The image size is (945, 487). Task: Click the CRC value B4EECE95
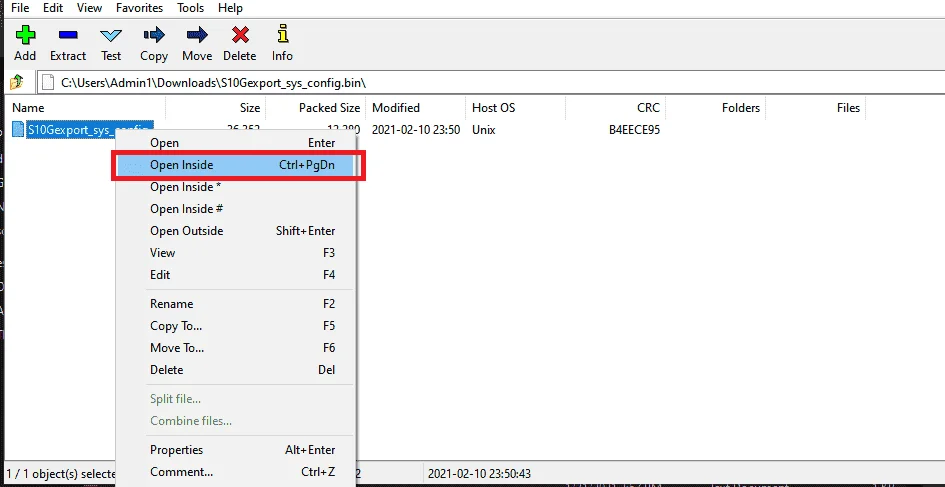635,130
